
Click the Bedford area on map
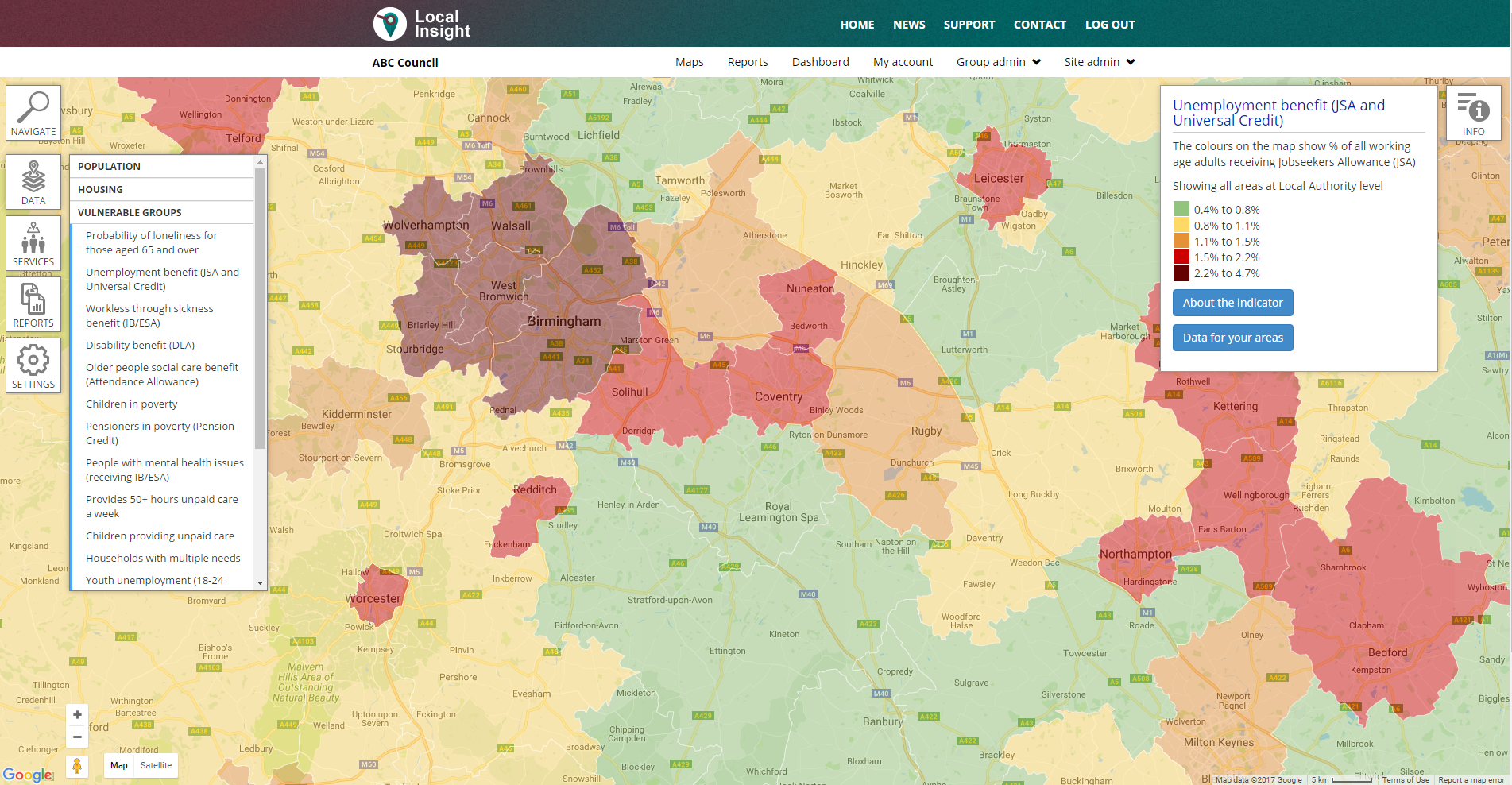(x=1387, y=652)
